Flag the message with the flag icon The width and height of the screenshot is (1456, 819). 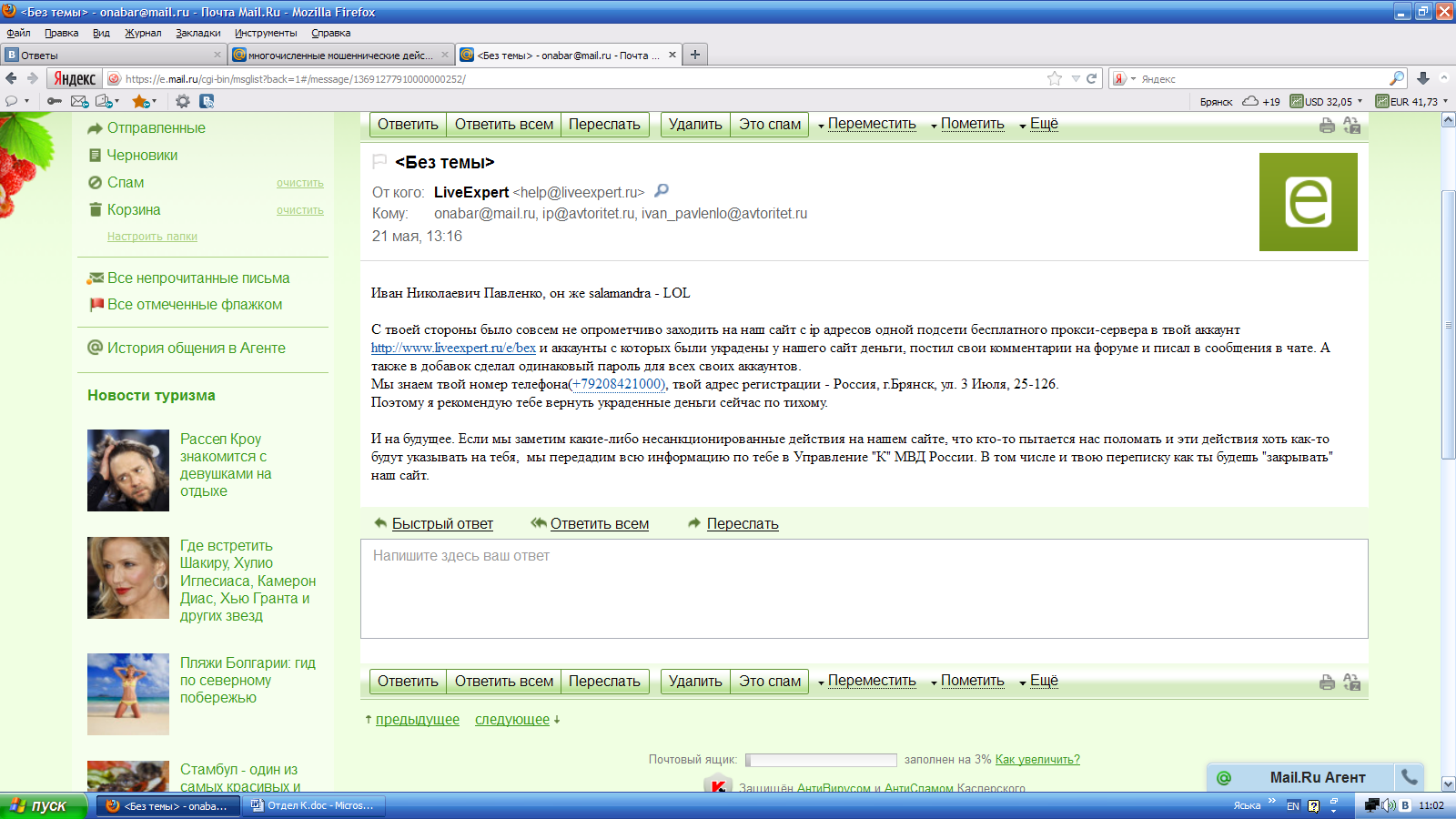(379, 162)
